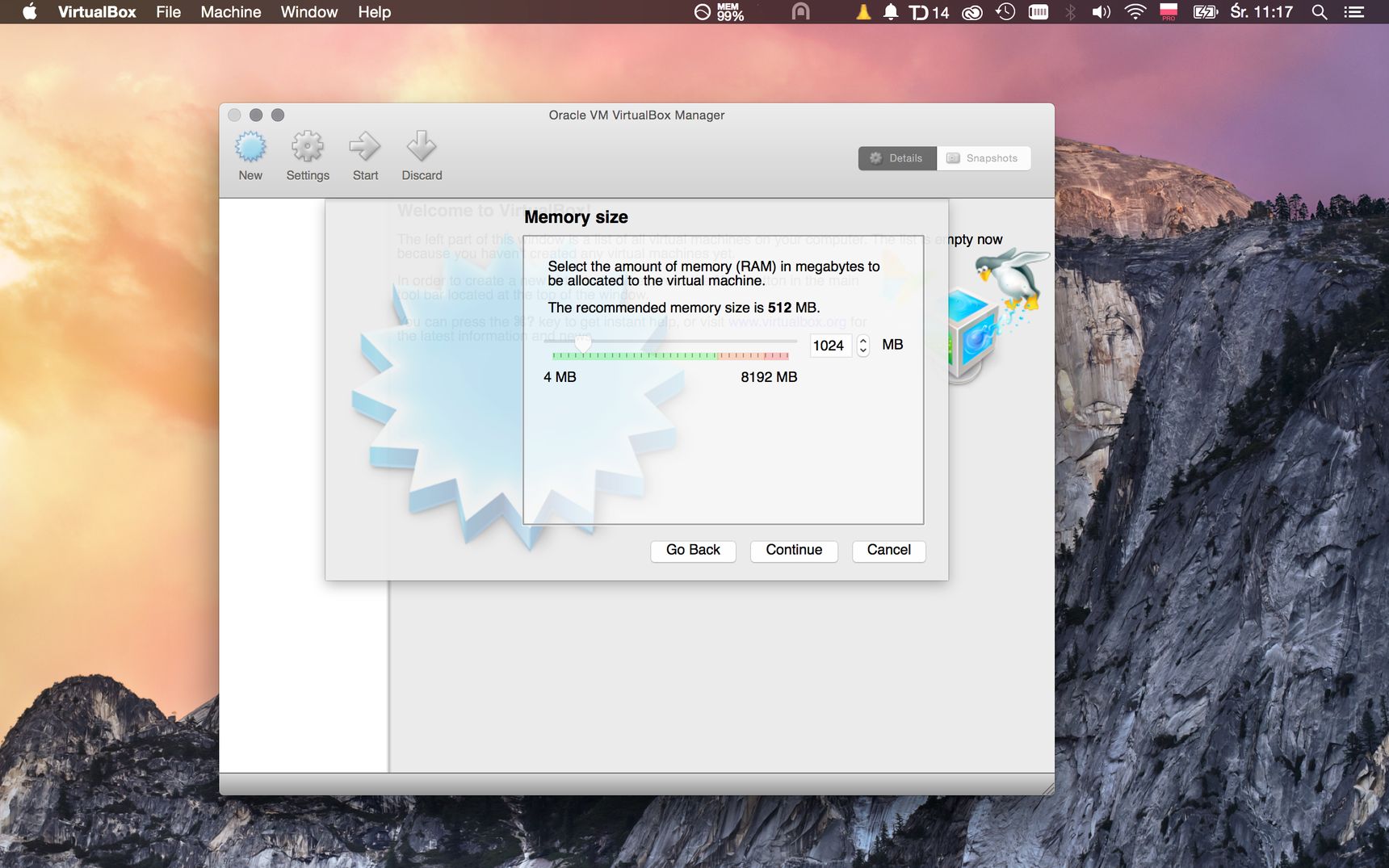Click the VLC cone menu bar icon
Viewport: 1389px width, 868px height.
tap(863, 12)
